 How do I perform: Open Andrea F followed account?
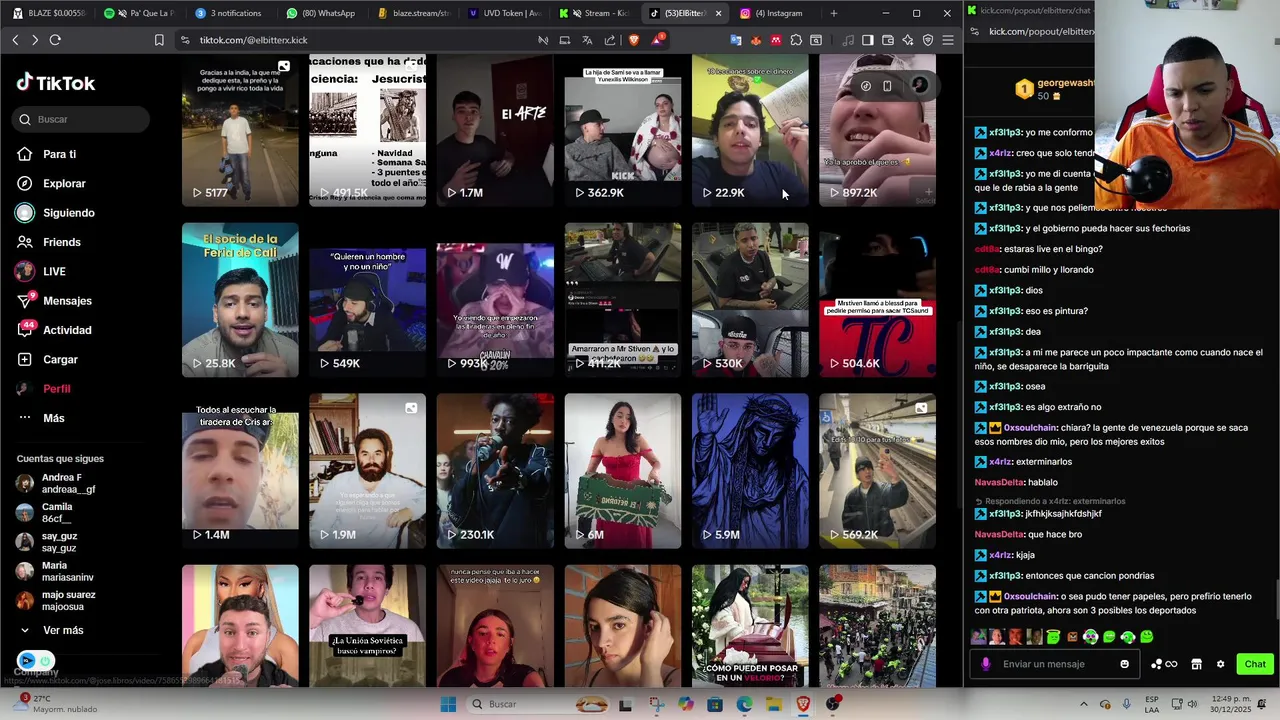pos(57,484)
